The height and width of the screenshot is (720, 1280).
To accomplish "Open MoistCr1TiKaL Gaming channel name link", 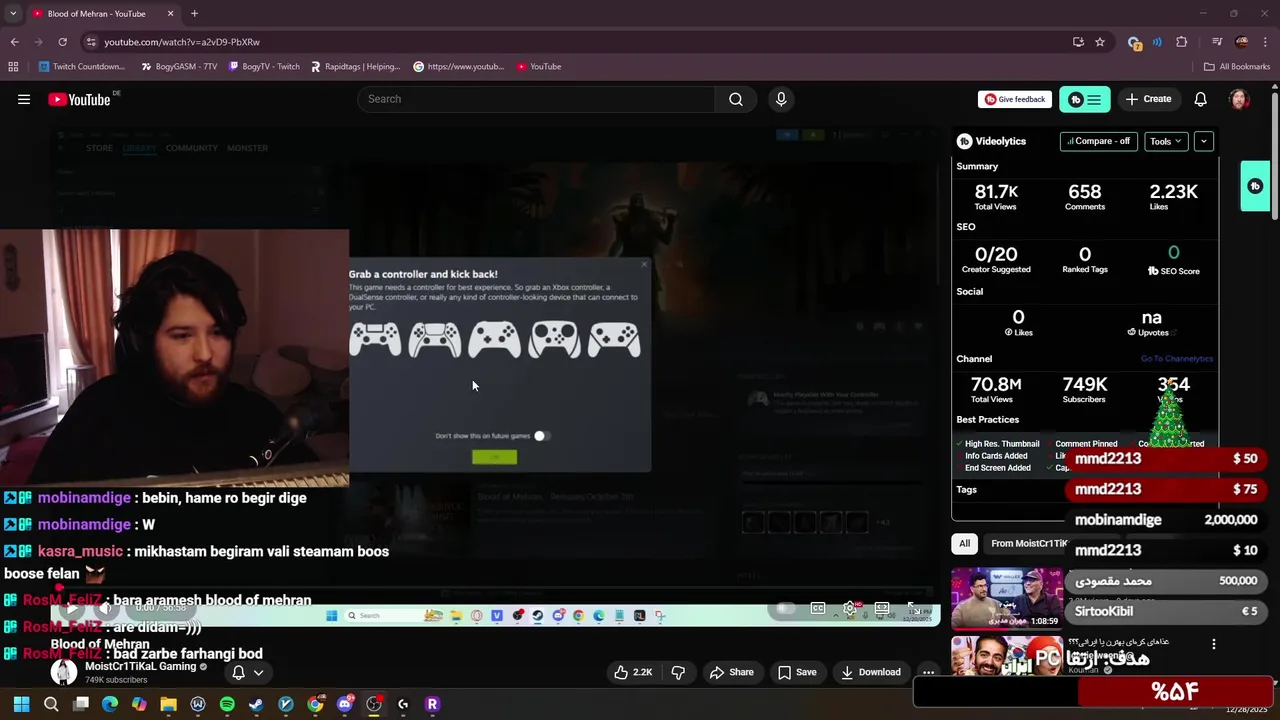I will 140,667.
